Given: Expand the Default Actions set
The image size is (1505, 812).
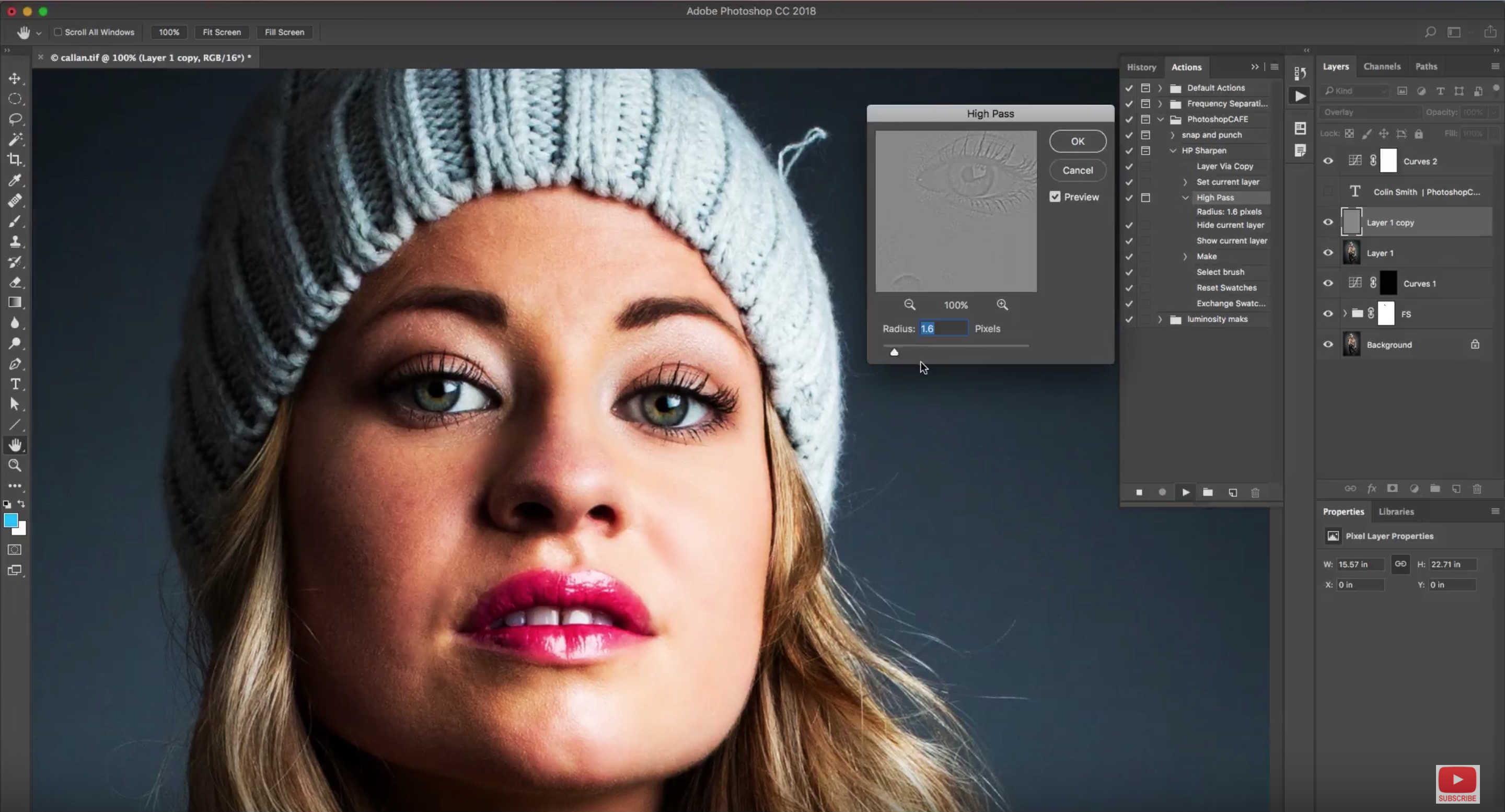Looking at the screenshot, I should pyautogui.click(x=1160, y=88).
